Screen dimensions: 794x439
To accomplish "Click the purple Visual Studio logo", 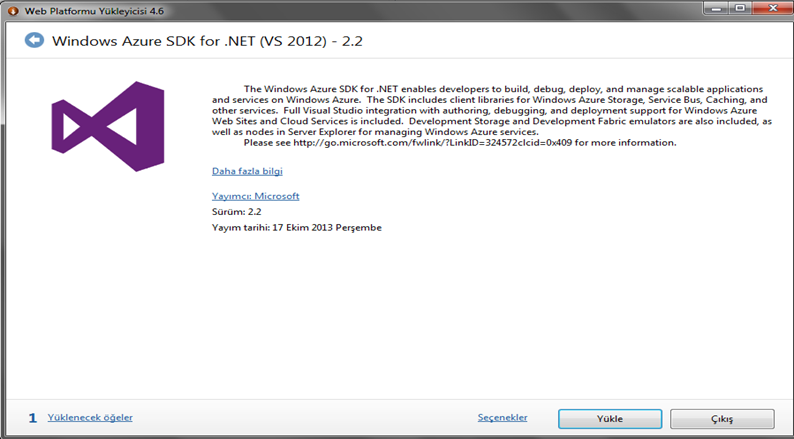I will tap(108, 126).
